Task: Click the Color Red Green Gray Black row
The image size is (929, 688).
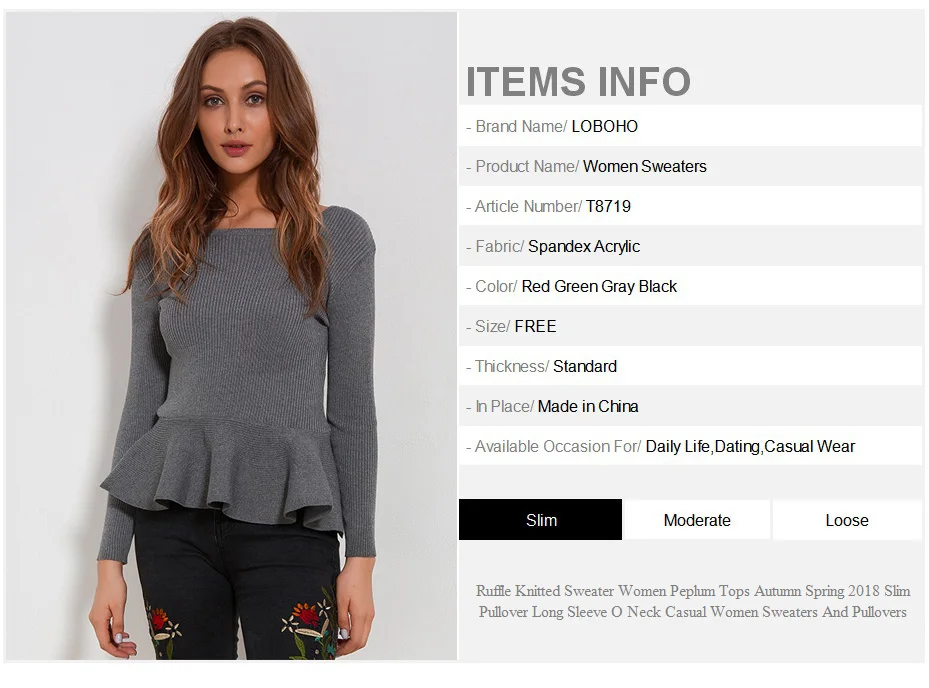Action: [690, 286]
